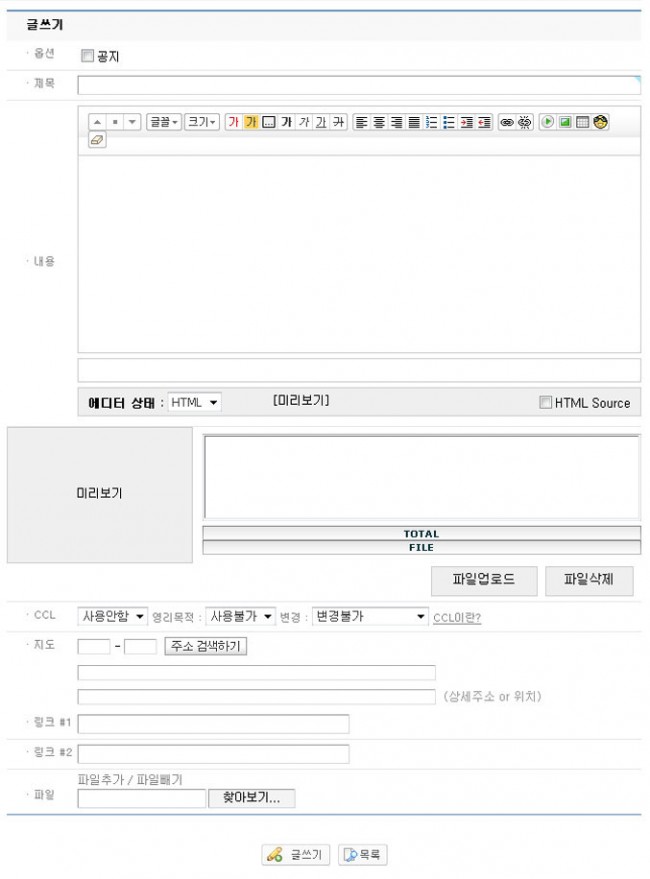Insert a table with grid icon
Viewport: 650px width, 879px height.
583,122
